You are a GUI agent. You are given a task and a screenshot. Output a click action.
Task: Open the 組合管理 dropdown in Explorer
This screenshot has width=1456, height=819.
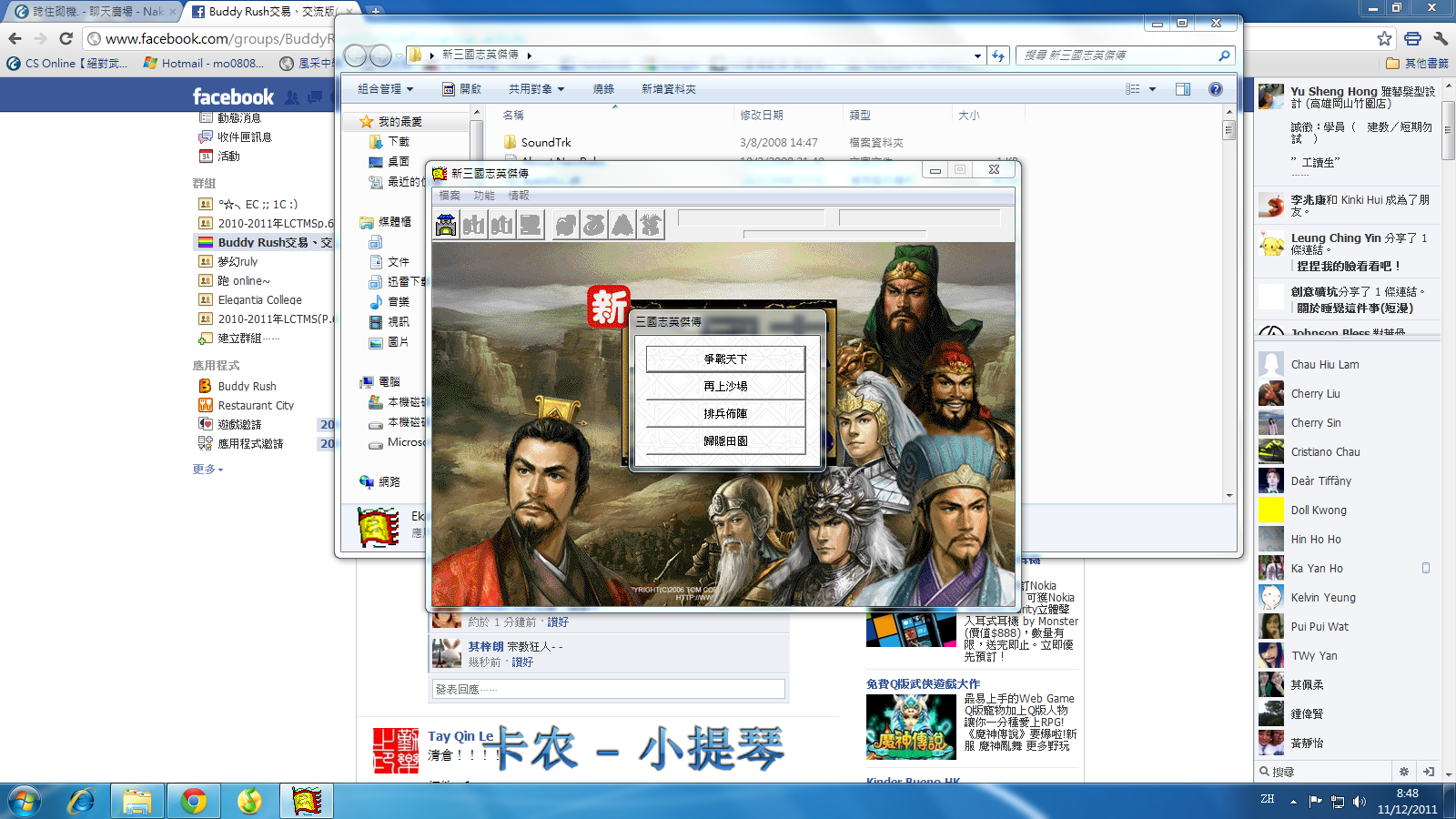coord(386,89)
